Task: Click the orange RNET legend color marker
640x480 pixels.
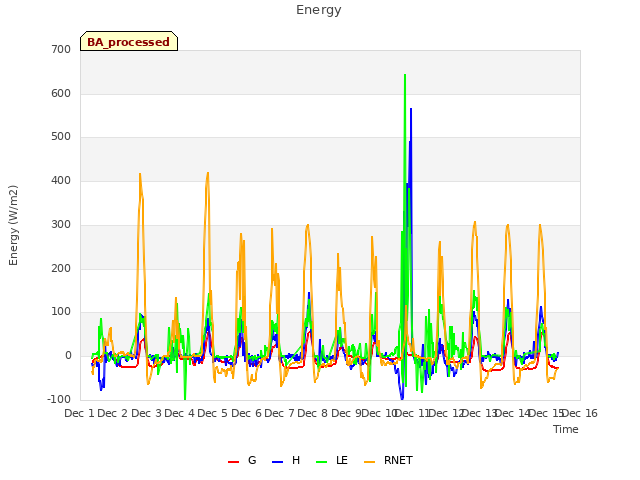Action: [x=369, y=462]
